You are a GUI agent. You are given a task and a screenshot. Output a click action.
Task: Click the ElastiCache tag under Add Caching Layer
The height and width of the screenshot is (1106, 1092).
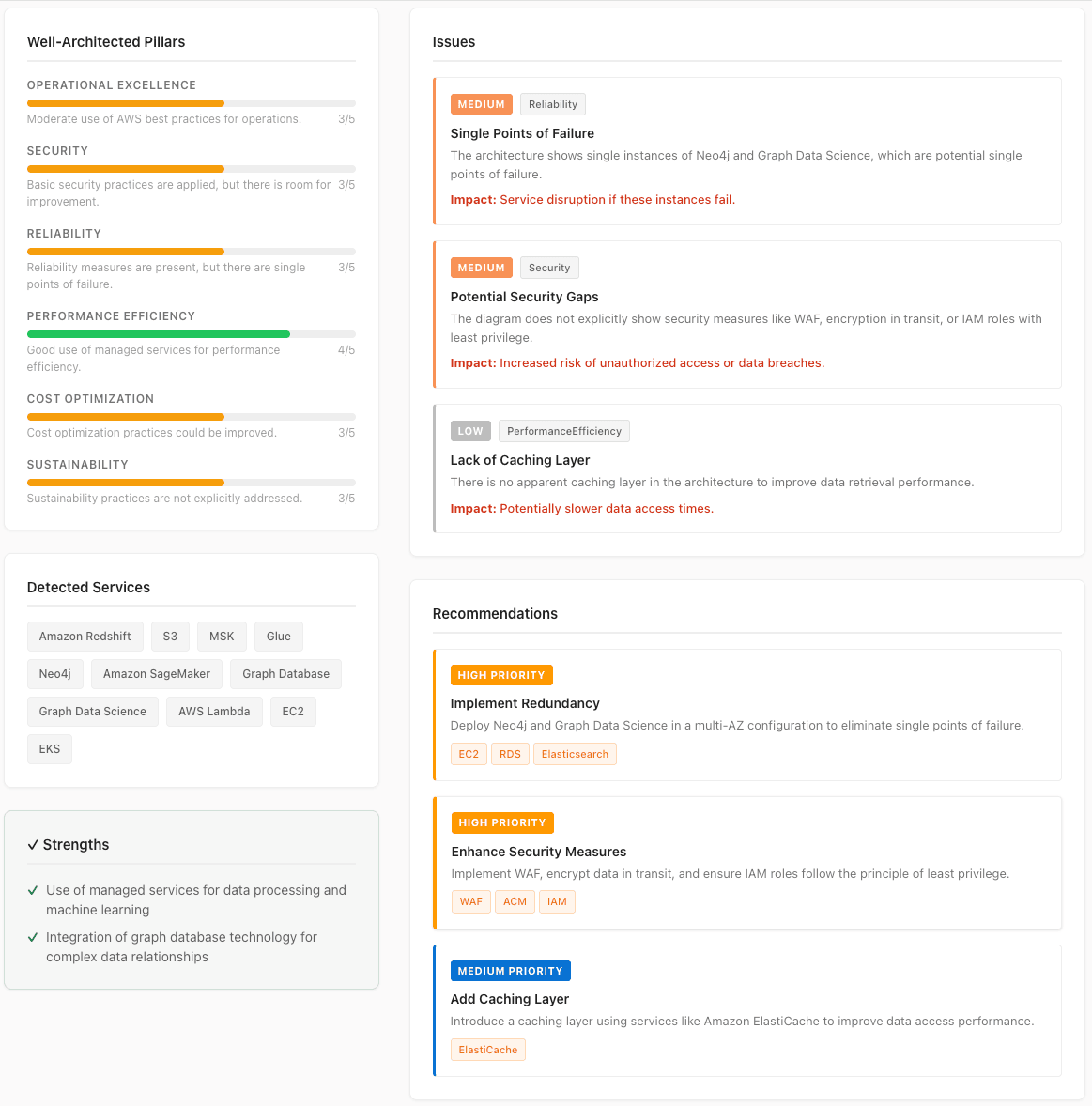coord(487,1050)
